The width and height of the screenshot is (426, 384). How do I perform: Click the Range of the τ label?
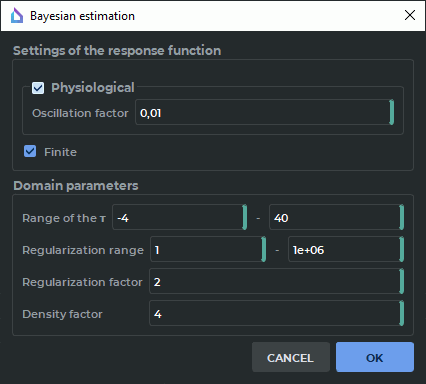click(64, 218)
